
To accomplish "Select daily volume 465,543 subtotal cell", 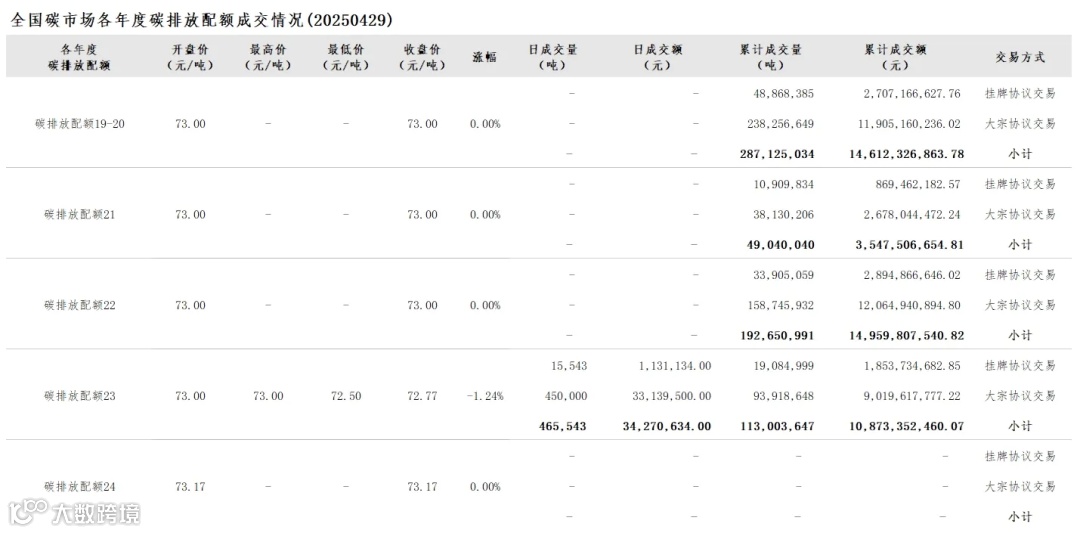I will coord(562,426).
